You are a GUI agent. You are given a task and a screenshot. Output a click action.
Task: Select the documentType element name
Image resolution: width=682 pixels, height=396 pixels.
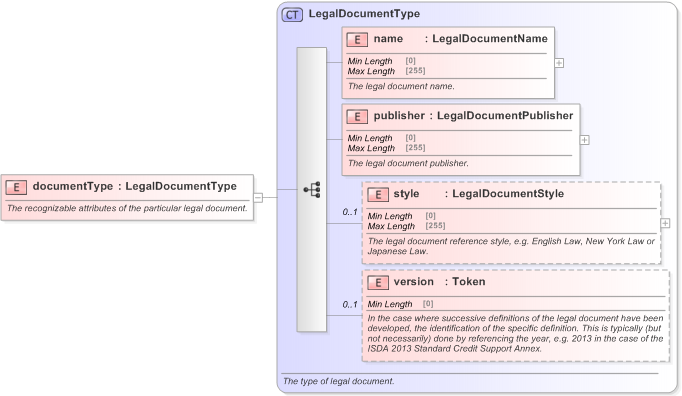click(73, 186)
